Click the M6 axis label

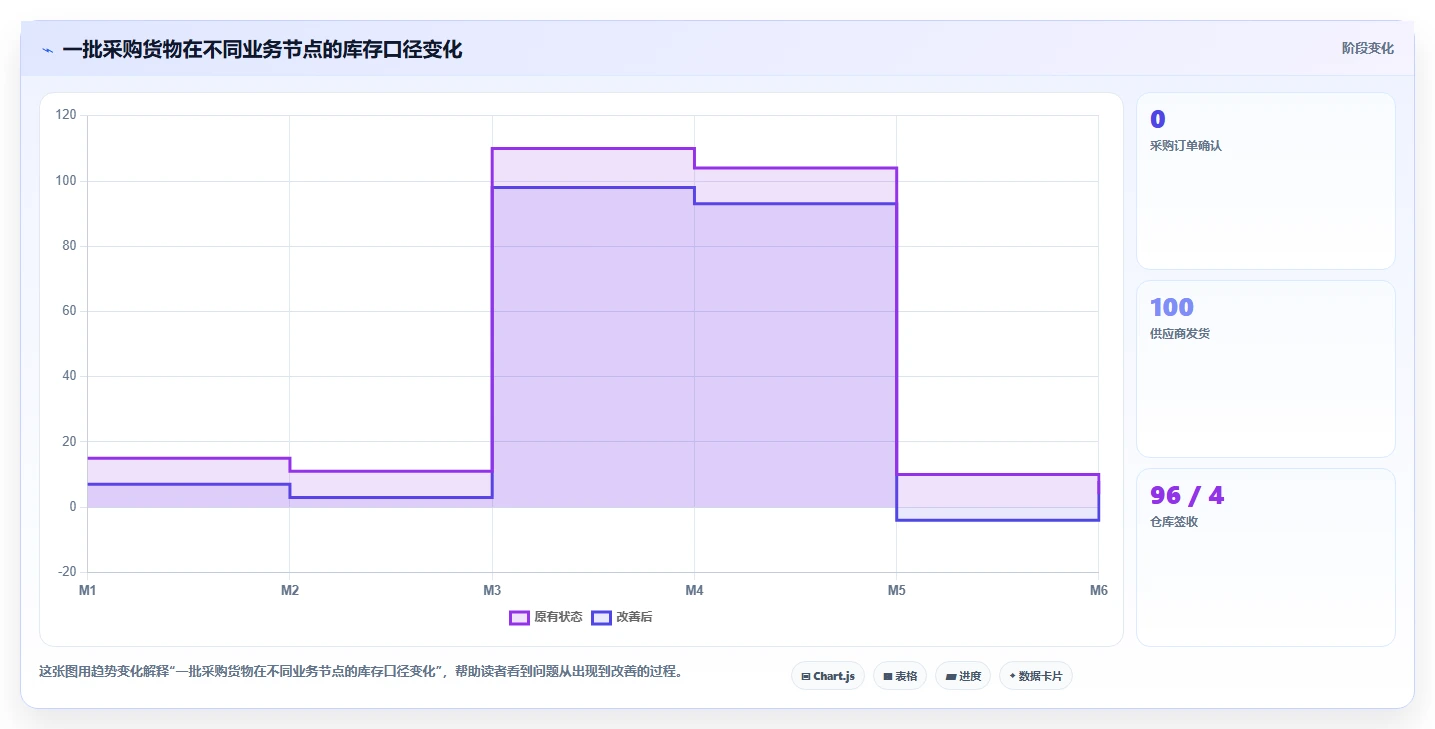coord(1098,590)
